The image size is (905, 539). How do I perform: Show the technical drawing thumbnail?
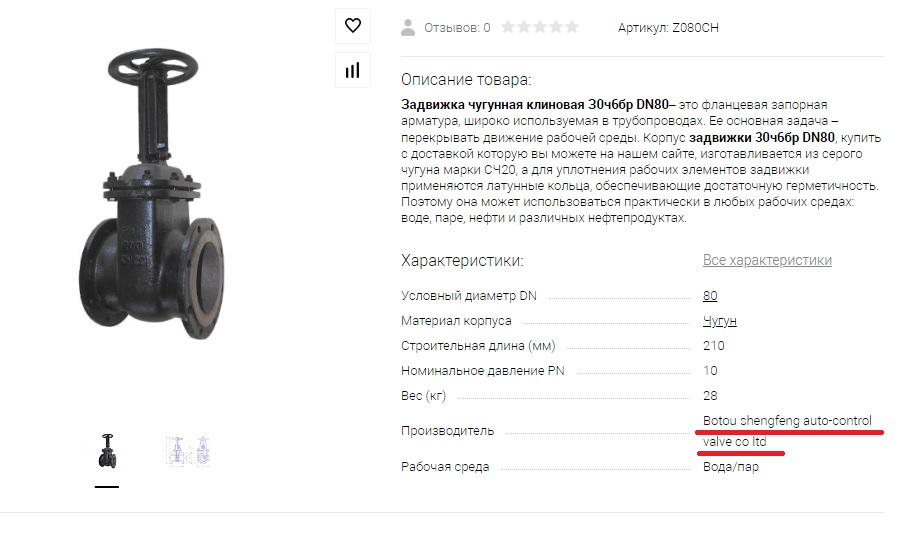187,451
